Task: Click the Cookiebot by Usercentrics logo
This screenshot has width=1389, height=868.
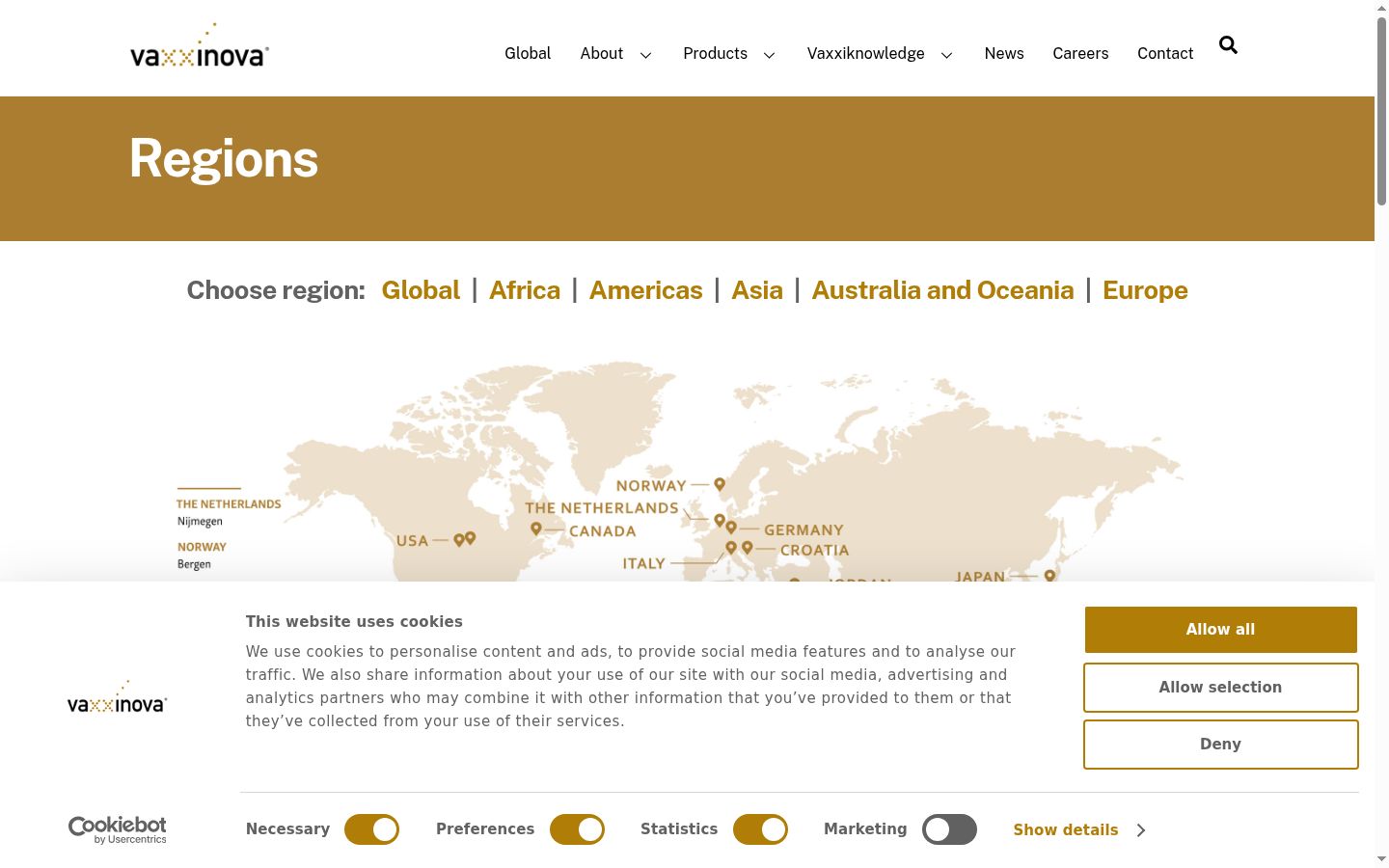Action: pyautogui.click(x=118, y=829)
